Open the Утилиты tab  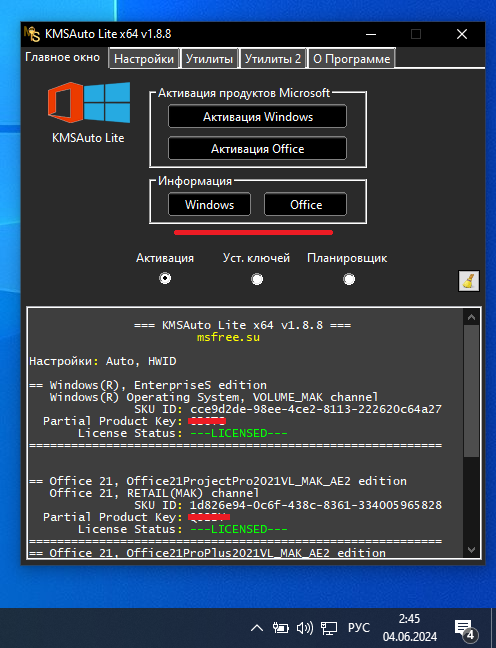coord(209,59)
